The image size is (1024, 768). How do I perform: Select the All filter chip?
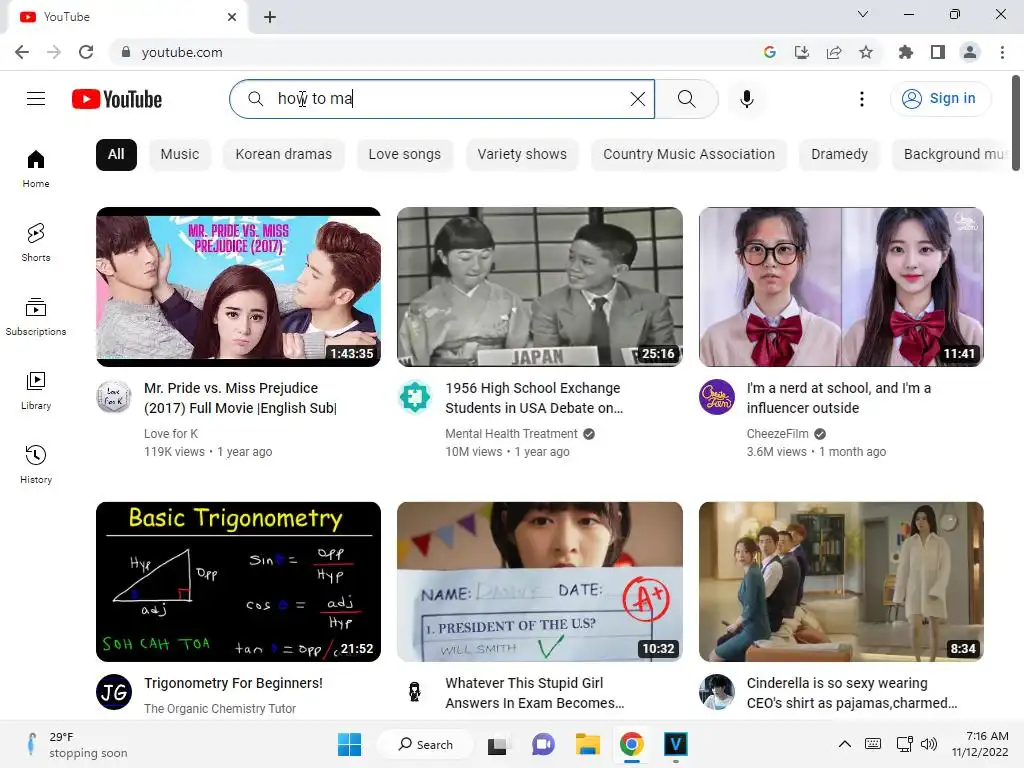pos(116,155)
